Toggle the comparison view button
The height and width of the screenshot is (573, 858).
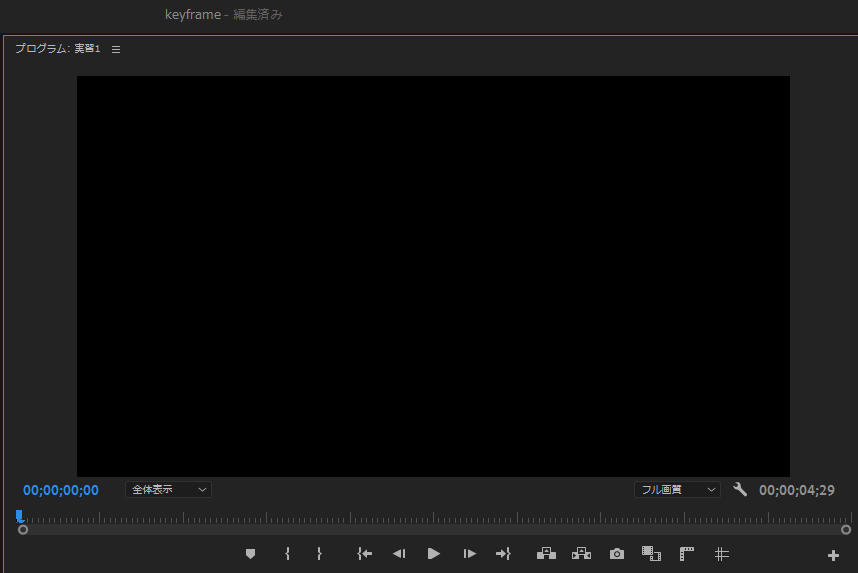pos(651,554)
